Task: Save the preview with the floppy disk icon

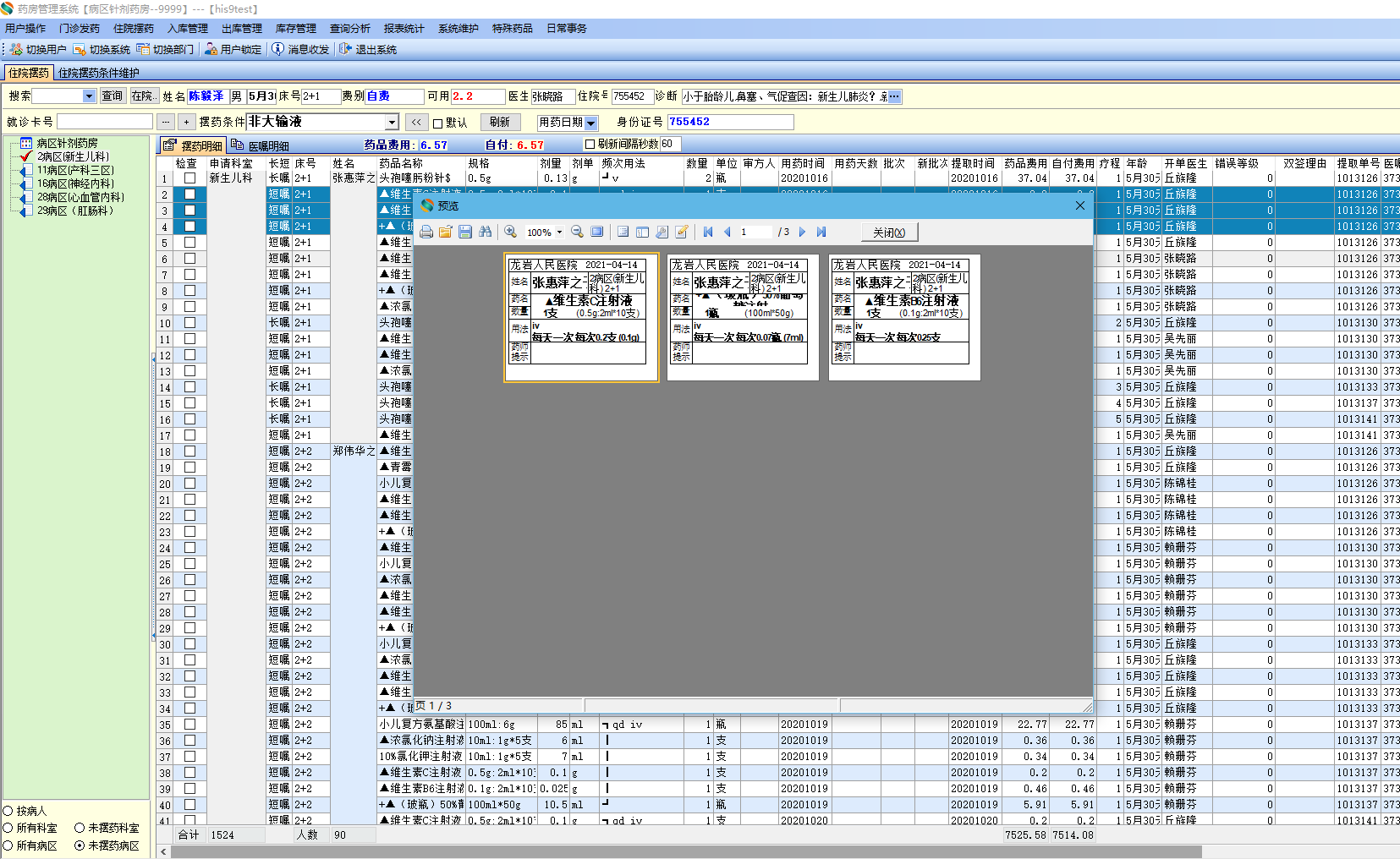Action: [465, 232]
